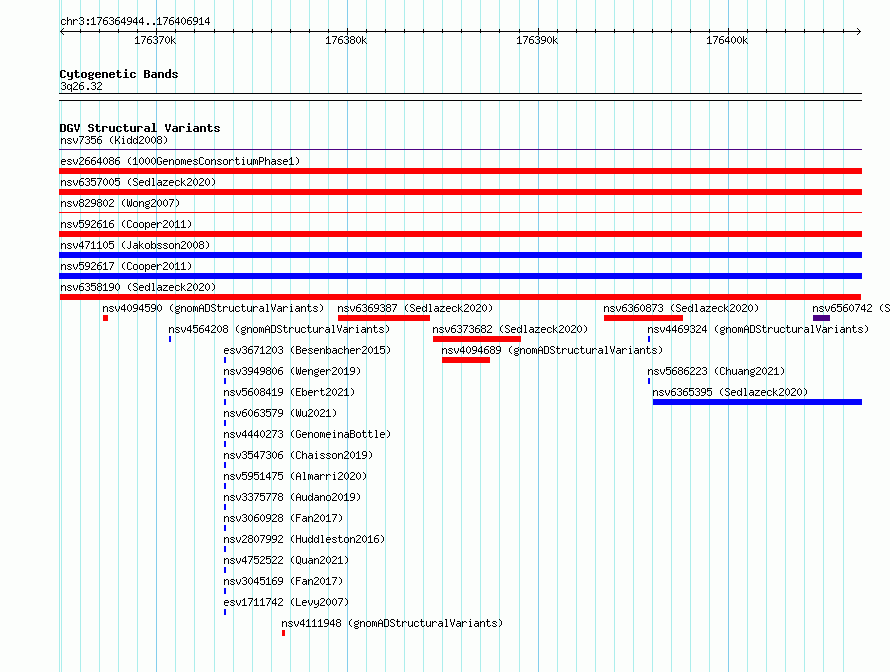Open the nsv6358190 (Sedlazeck2020) label
The image size is (890, 672).
coord(138,287)
